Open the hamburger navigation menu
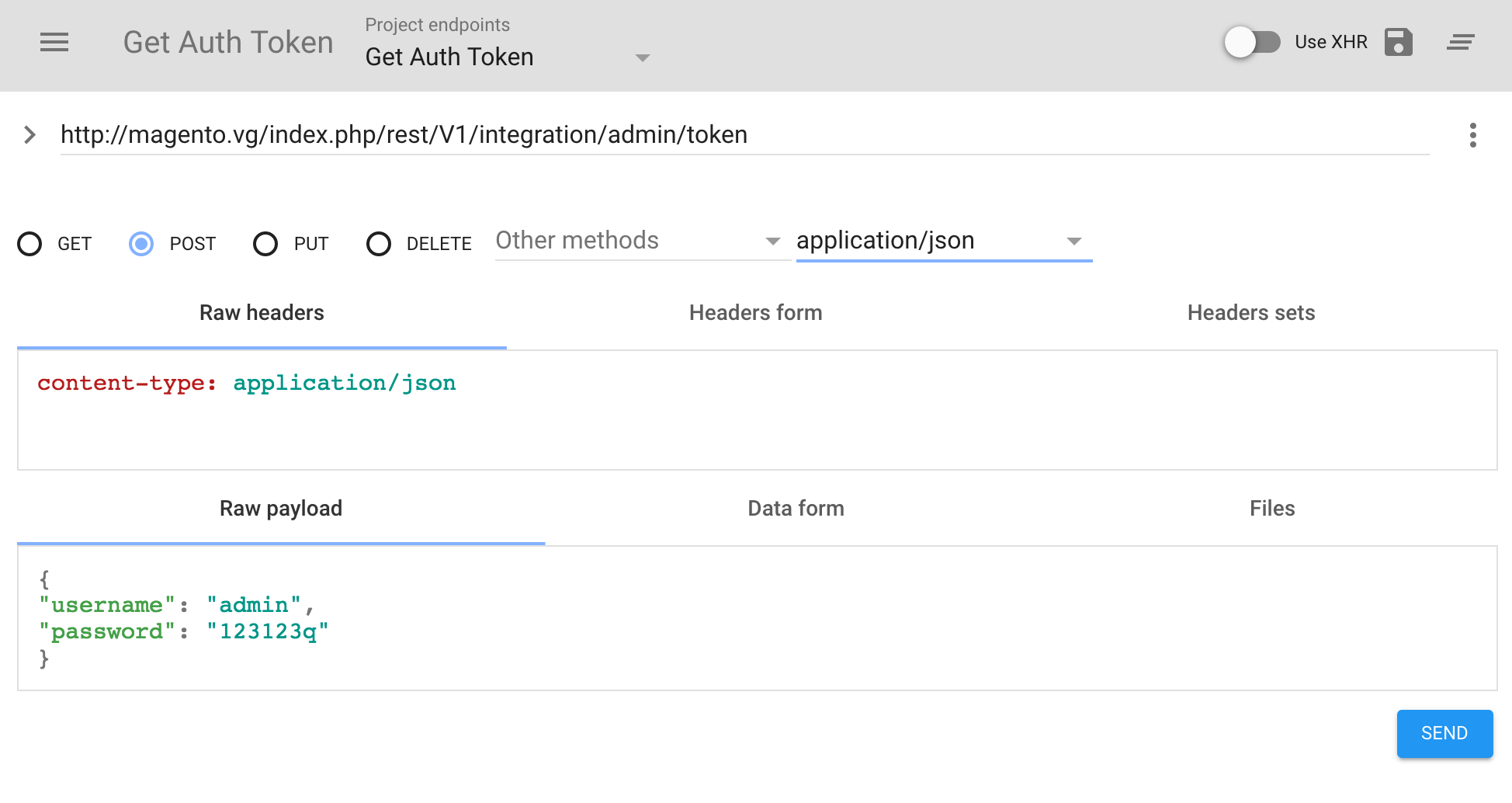Viewport: 1512px width, 803px height. 54,43
